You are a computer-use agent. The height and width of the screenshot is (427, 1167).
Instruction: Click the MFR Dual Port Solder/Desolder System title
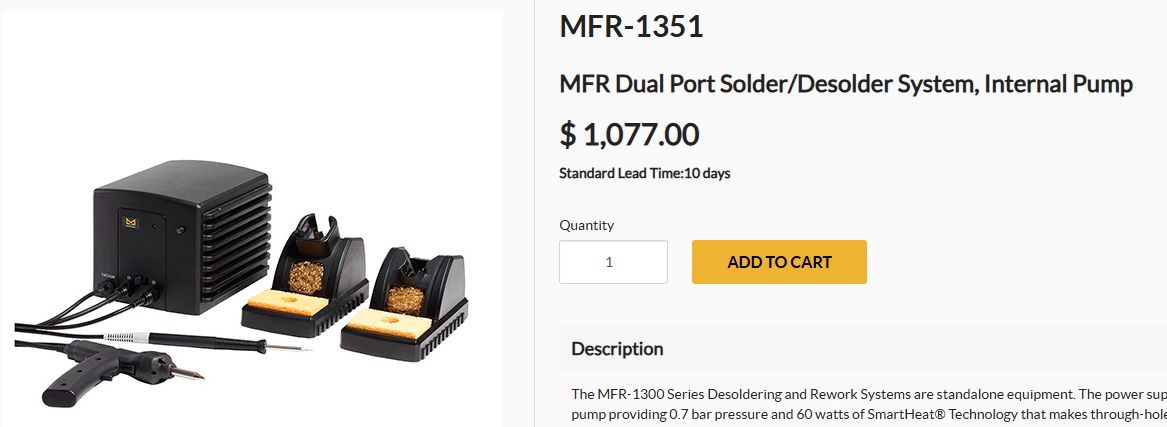tap(845, 84)
